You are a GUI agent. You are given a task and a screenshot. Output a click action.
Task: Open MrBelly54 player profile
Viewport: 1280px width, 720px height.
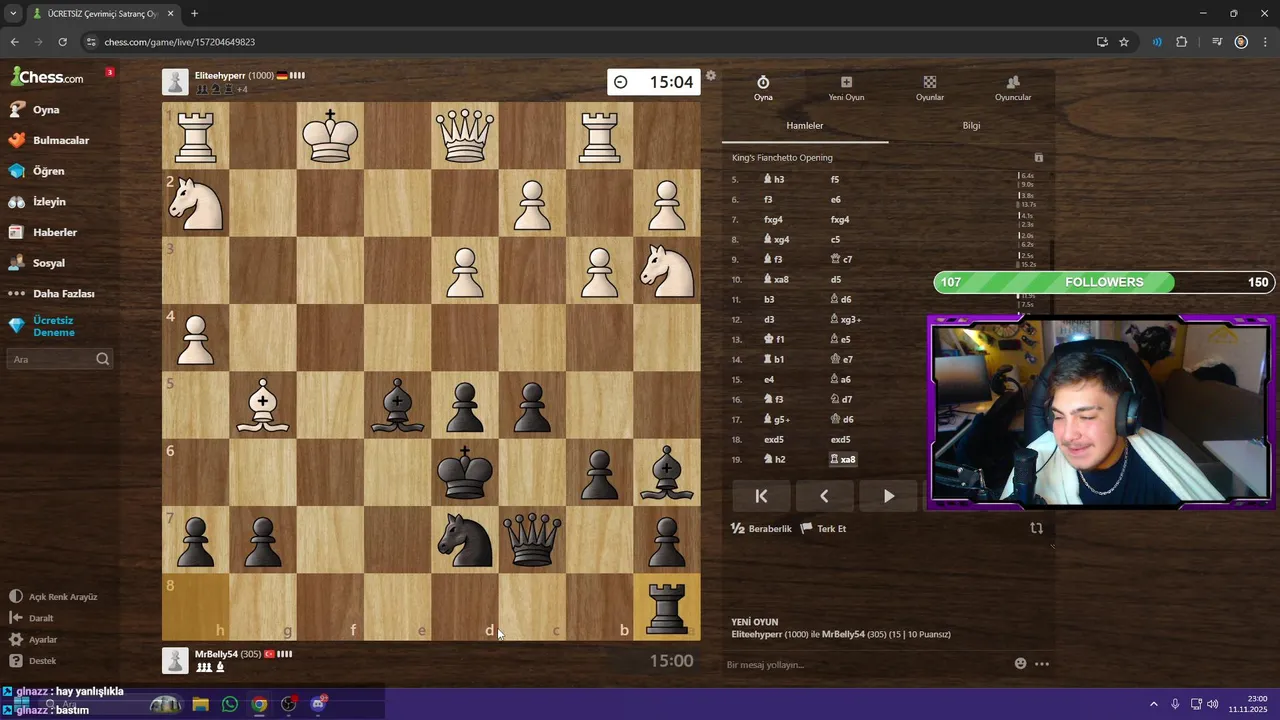(216, 654)
